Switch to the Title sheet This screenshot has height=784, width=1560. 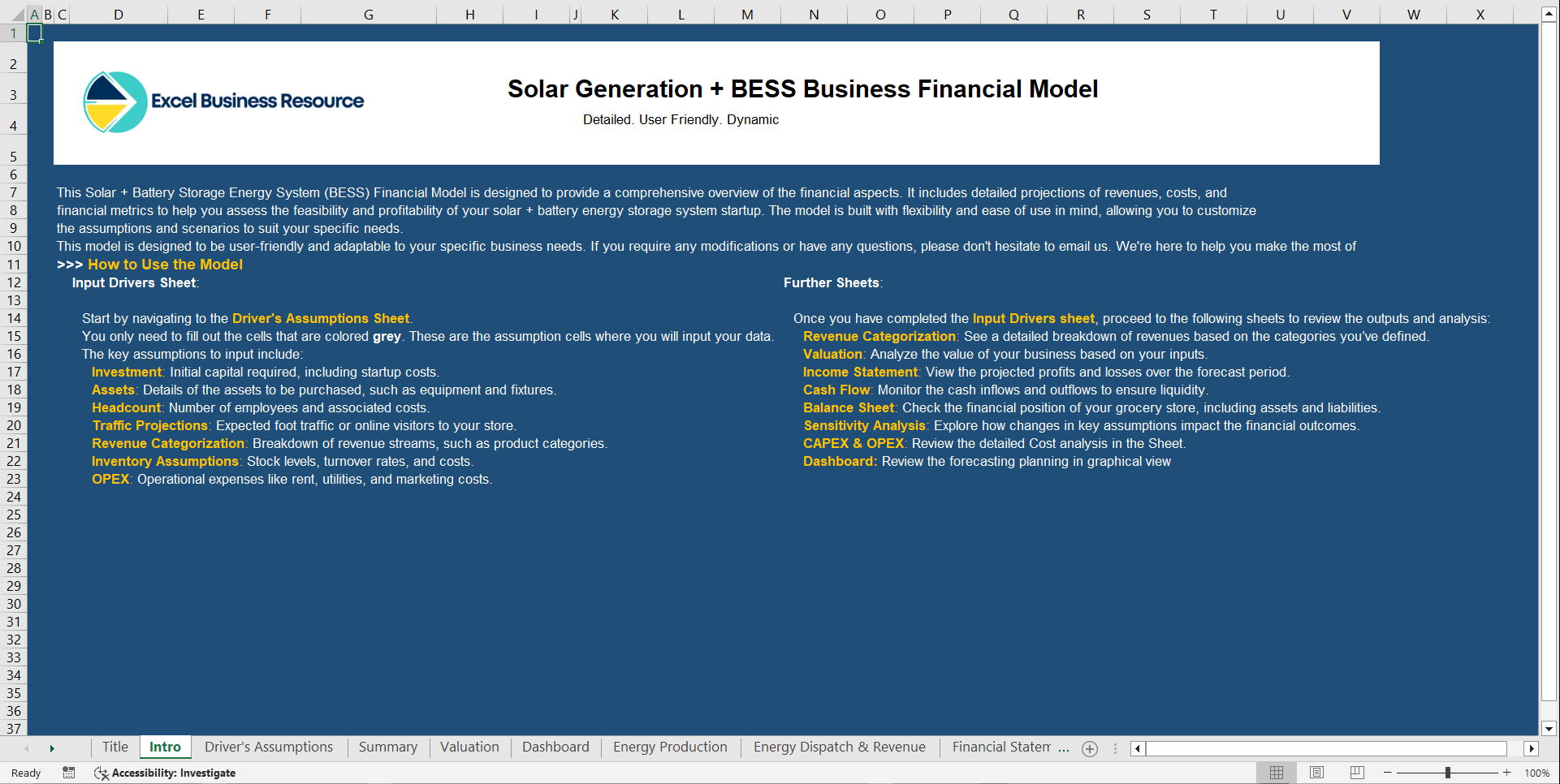click(115, 747)
